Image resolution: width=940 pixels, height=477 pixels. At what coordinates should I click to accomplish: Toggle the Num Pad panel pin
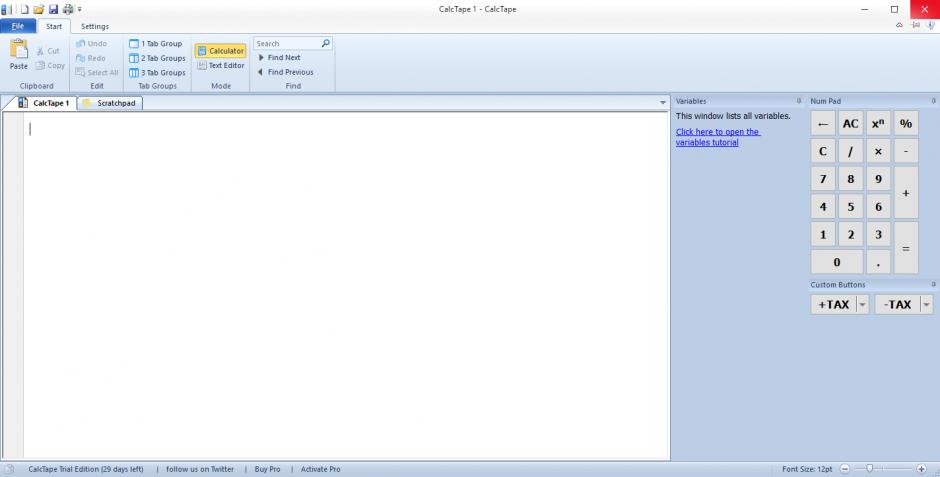click(x=933, y=101)
